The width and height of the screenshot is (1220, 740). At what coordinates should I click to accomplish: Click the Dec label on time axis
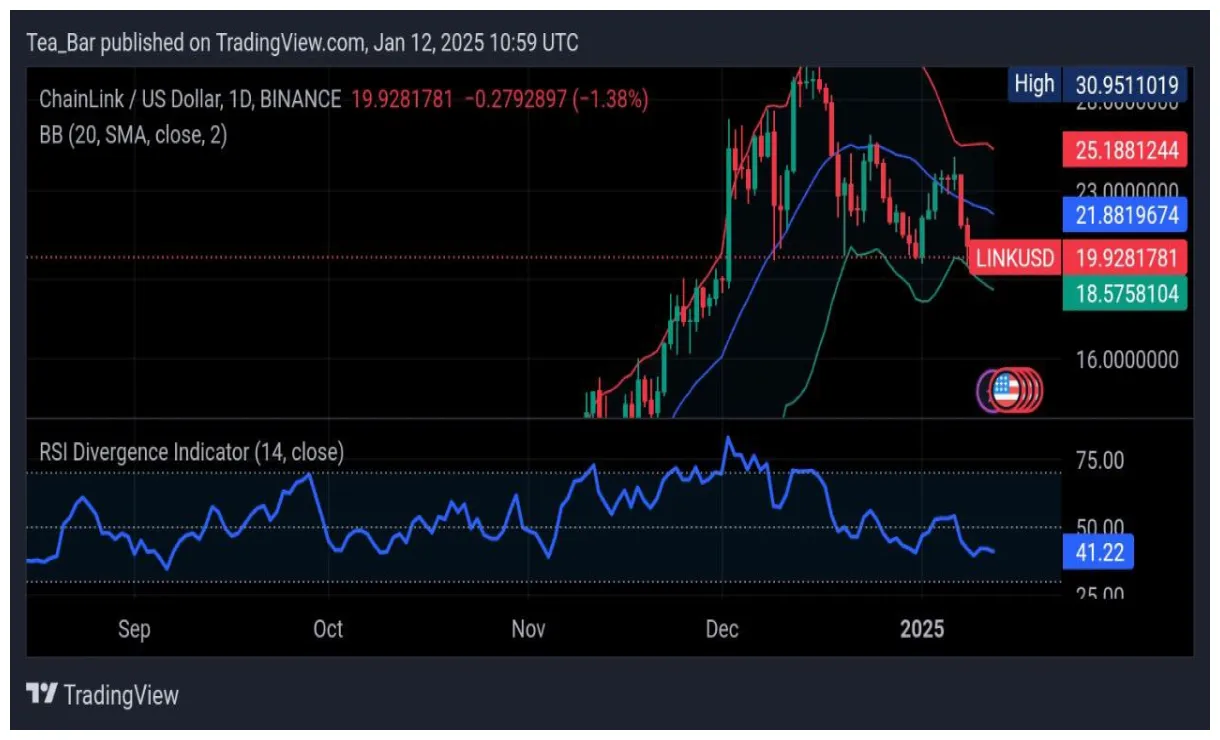723,630
